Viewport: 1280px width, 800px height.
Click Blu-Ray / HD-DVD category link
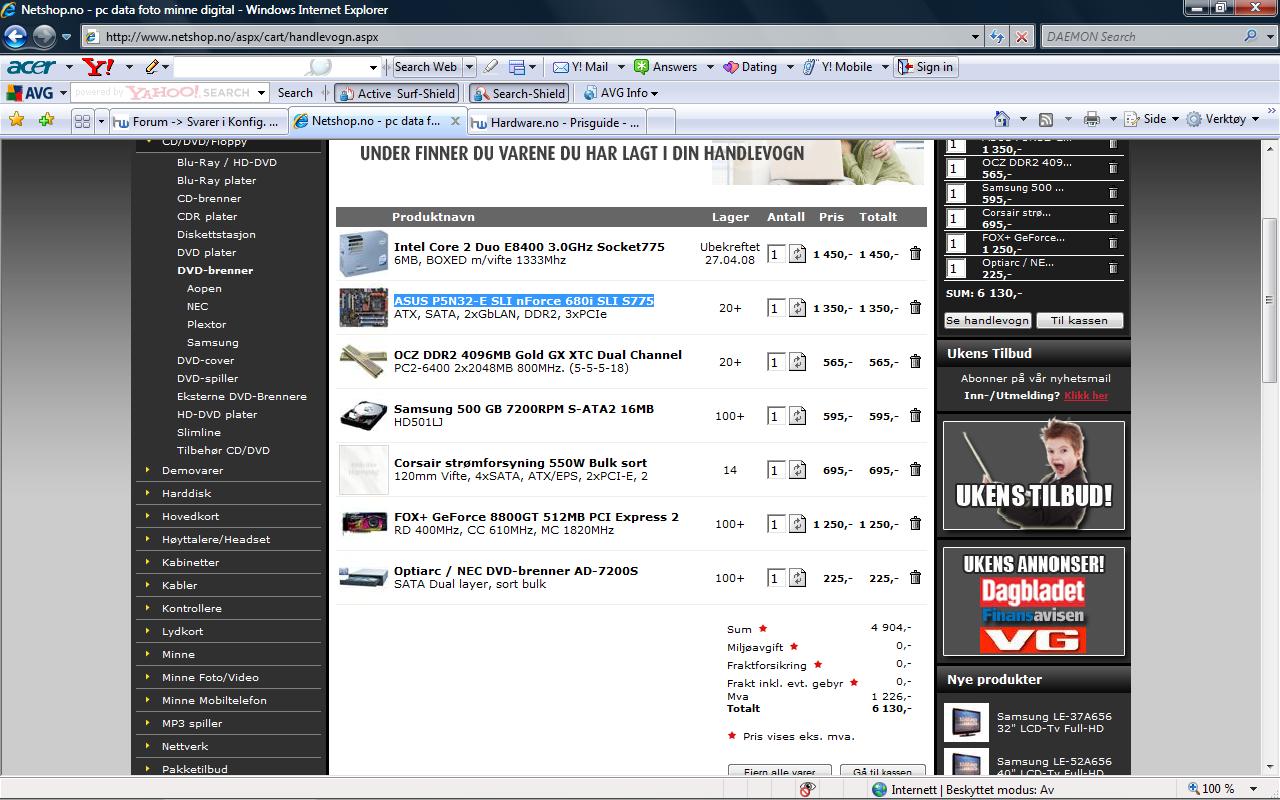point(227,162)
